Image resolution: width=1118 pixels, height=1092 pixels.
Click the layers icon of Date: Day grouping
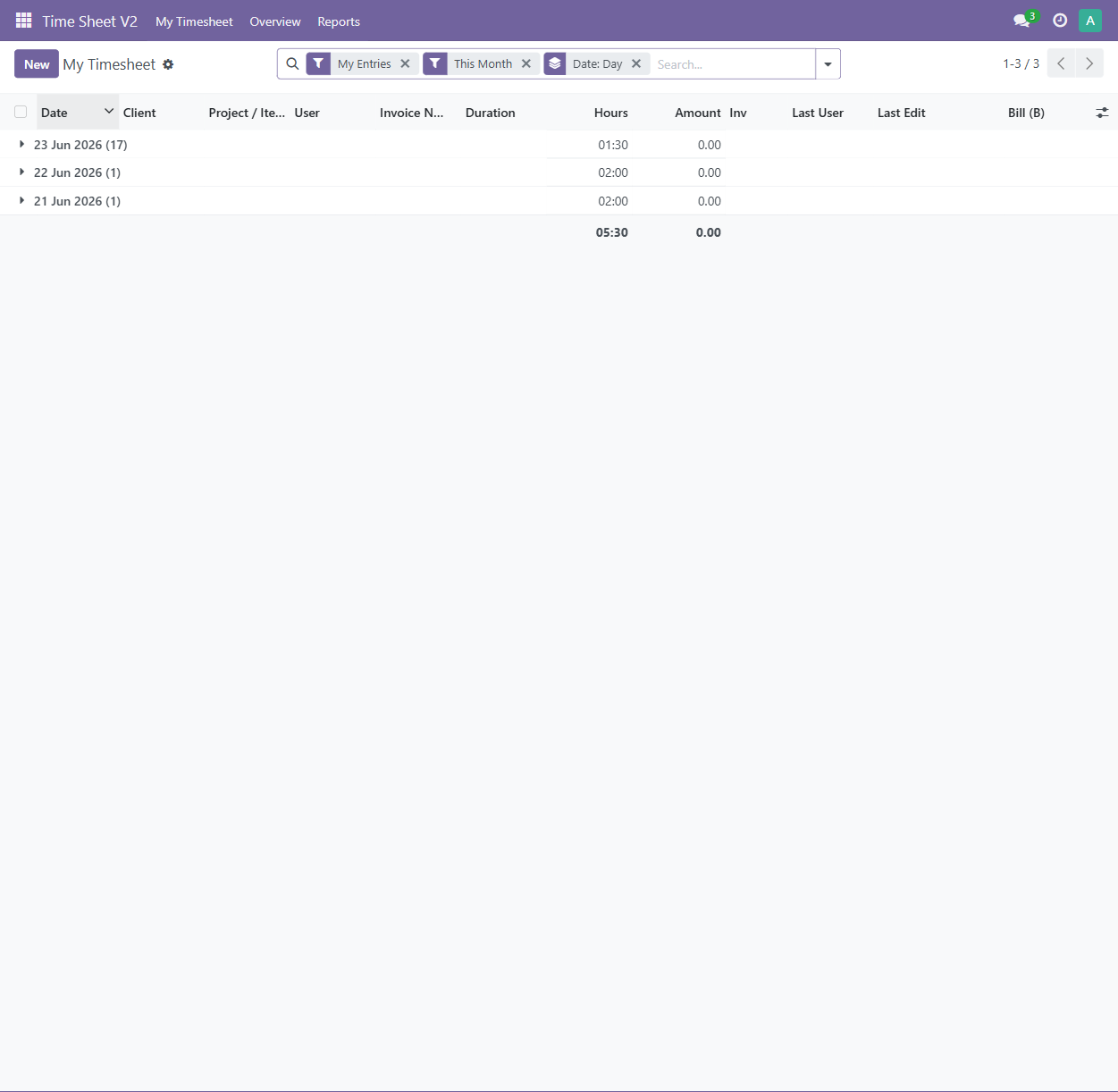(x=555, y=63)
